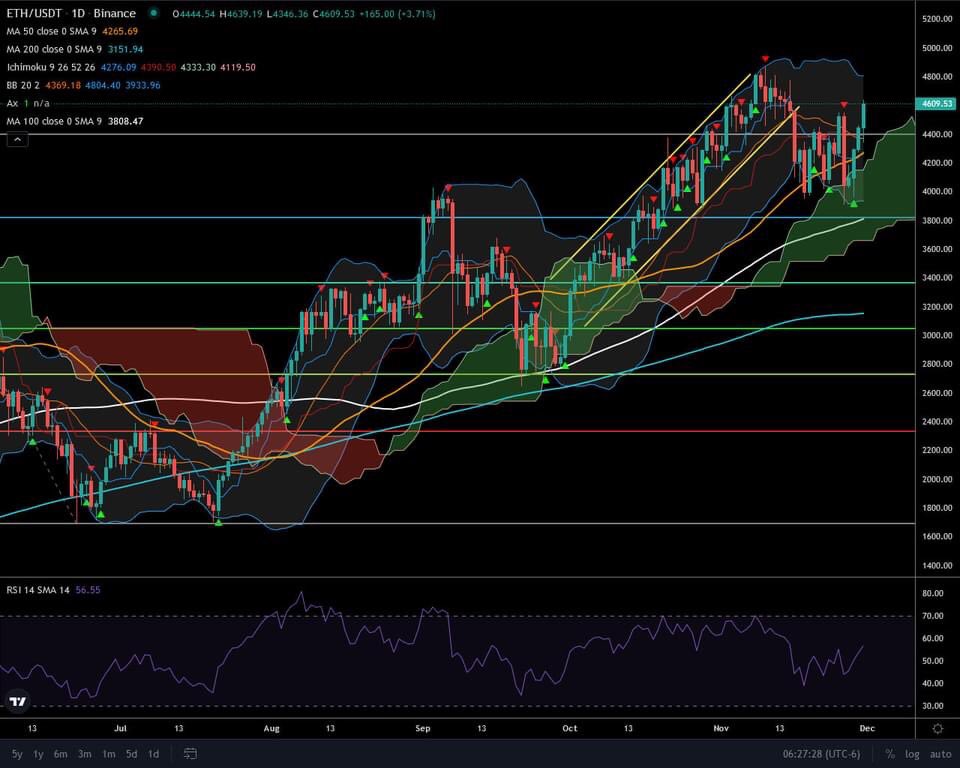
Task: Click the Ichimoku value 4276.09
Action: (x=119, y=67)
